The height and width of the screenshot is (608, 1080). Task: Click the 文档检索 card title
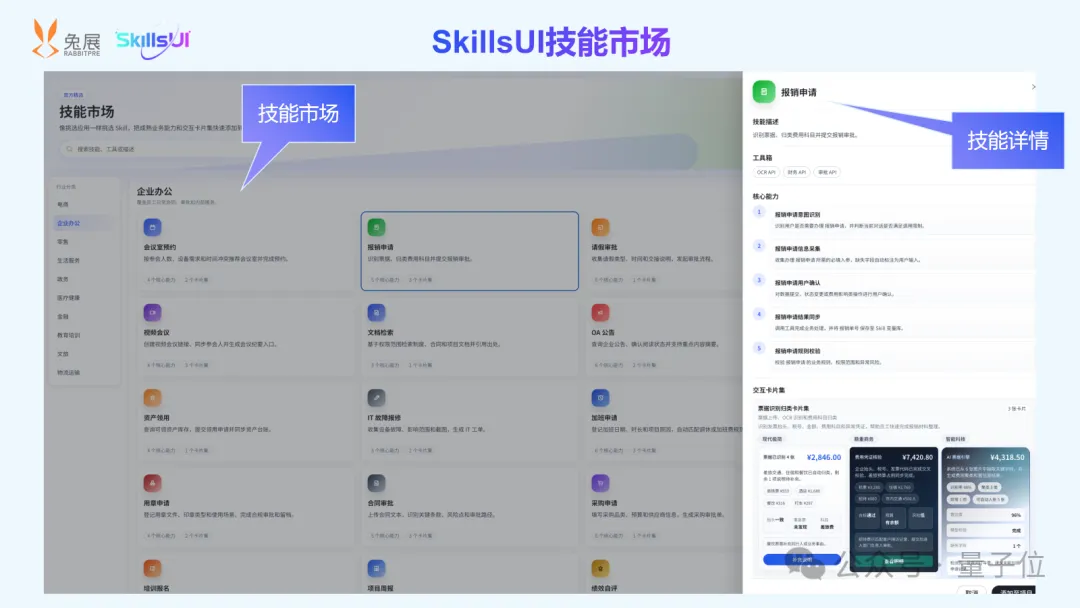point(380,333)
